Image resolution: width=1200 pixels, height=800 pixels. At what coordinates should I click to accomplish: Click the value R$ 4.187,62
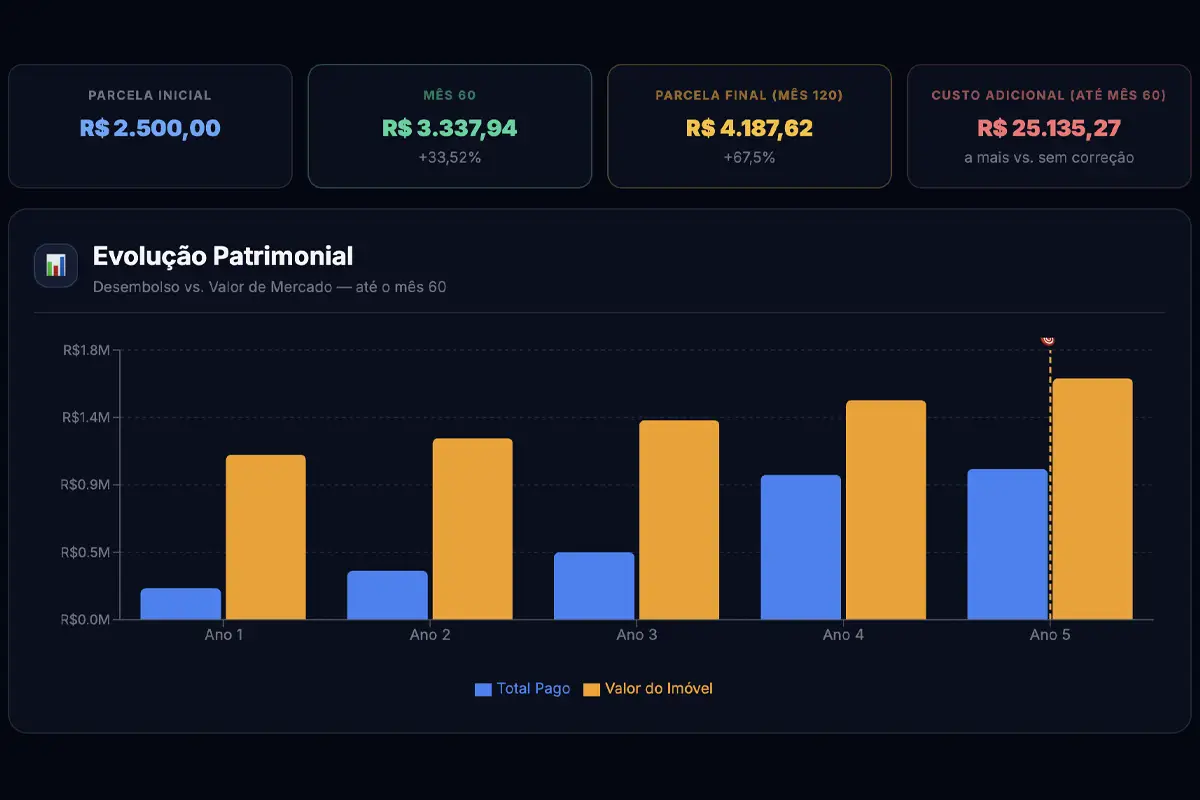(x=750, y=128)
